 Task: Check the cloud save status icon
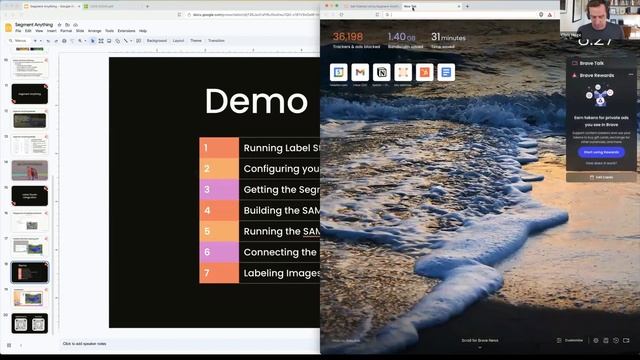[76, 25]
